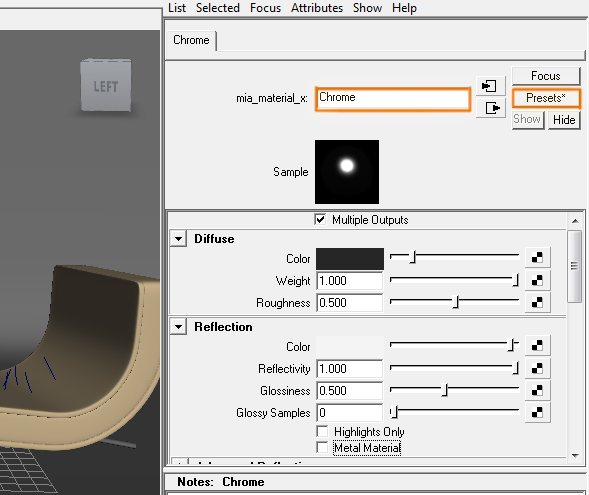This screenshot has width=589, height=495.
Task: Click the Glossiness slider
Action: pos(455,390)
